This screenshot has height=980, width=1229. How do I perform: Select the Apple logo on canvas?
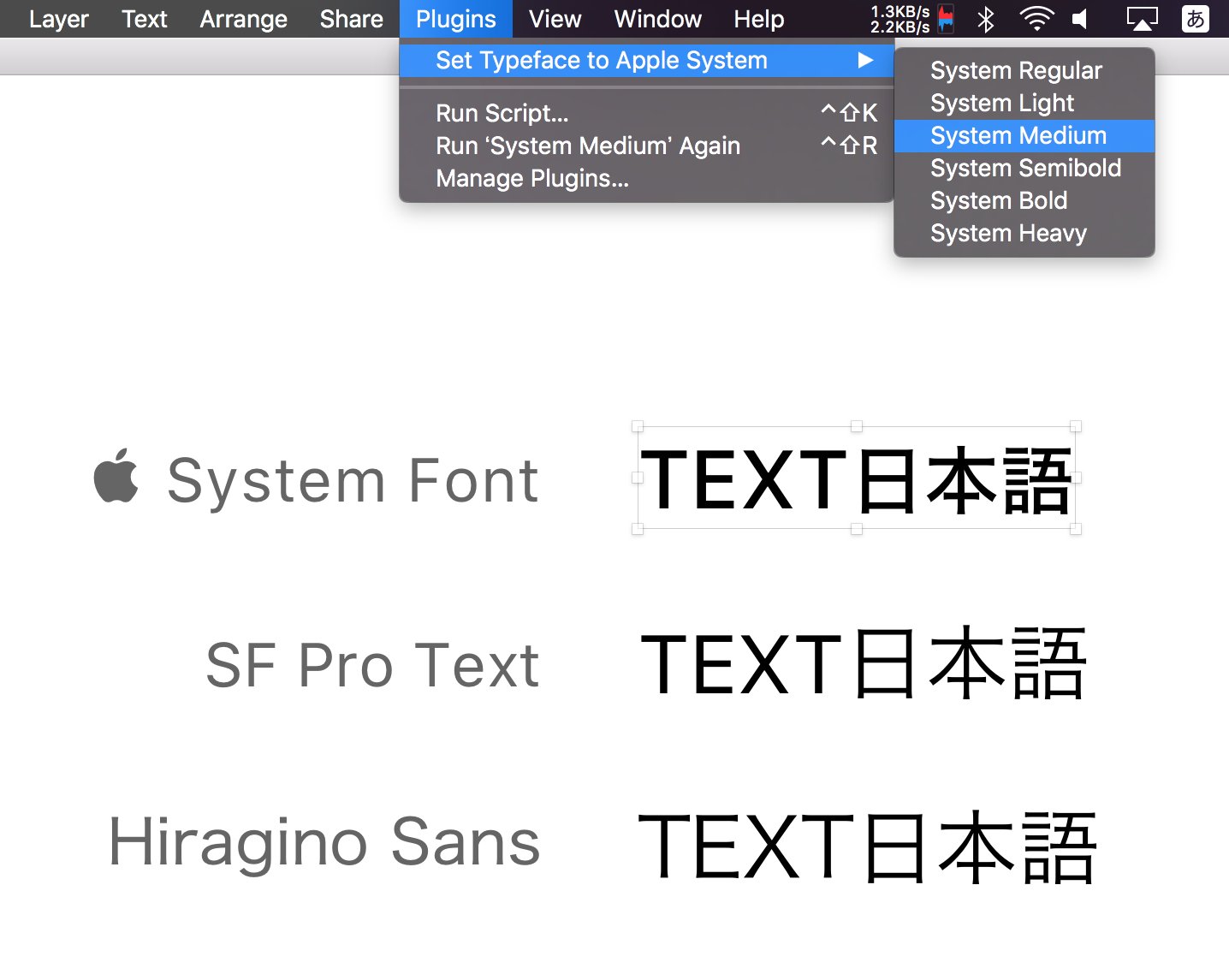pos(116,475)
